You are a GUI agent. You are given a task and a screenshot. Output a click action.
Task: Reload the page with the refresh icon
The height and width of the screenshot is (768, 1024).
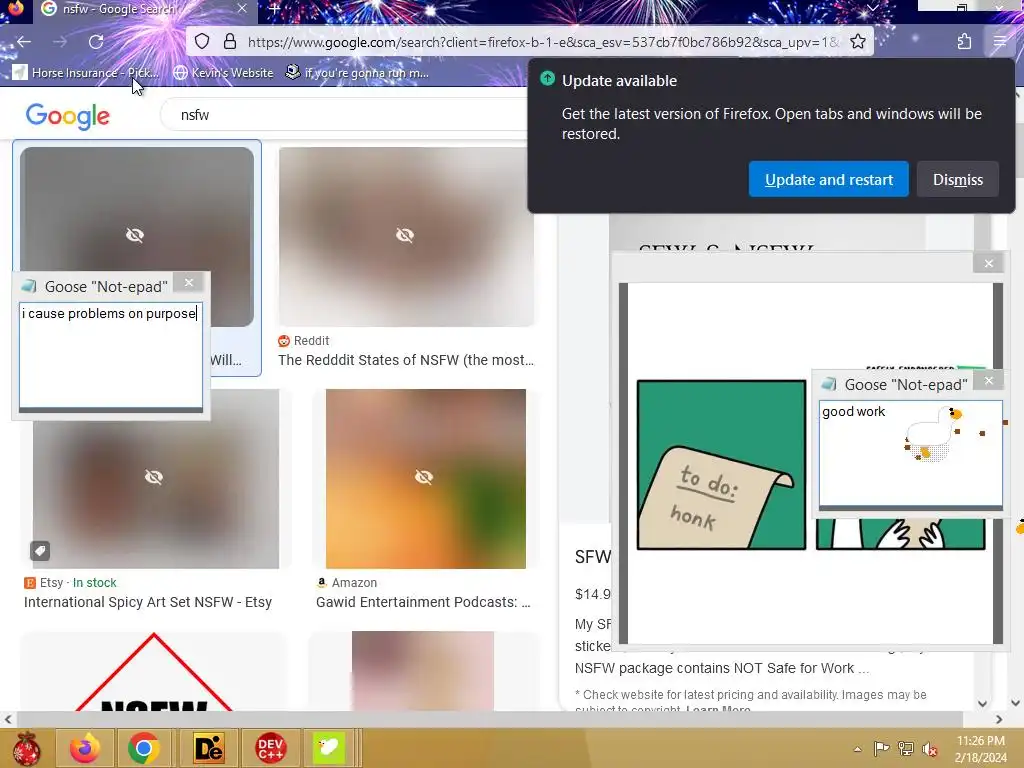pyautogui.click(x=96, y=42)
